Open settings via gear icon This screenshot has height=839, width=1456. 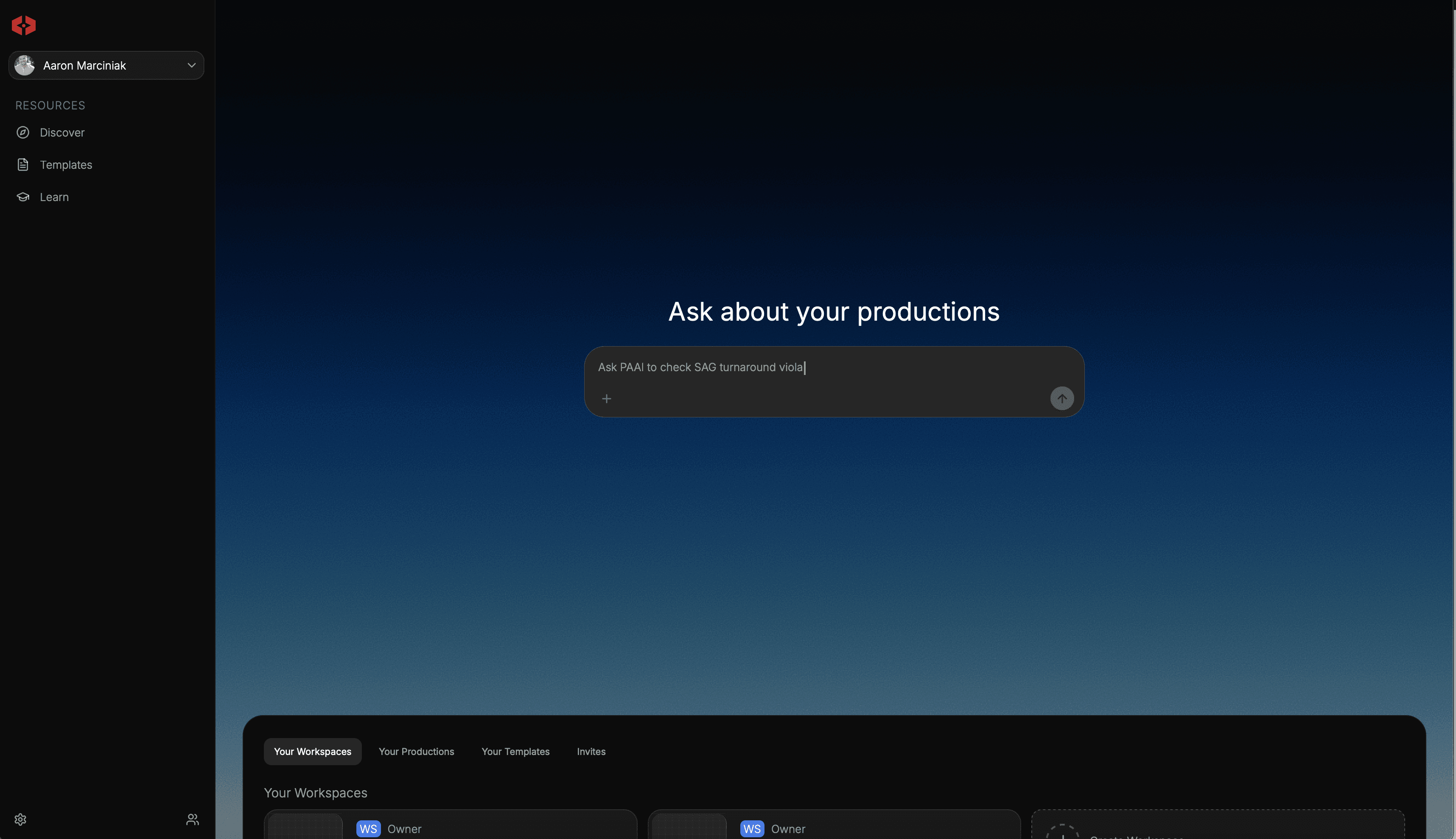point(21,819)
